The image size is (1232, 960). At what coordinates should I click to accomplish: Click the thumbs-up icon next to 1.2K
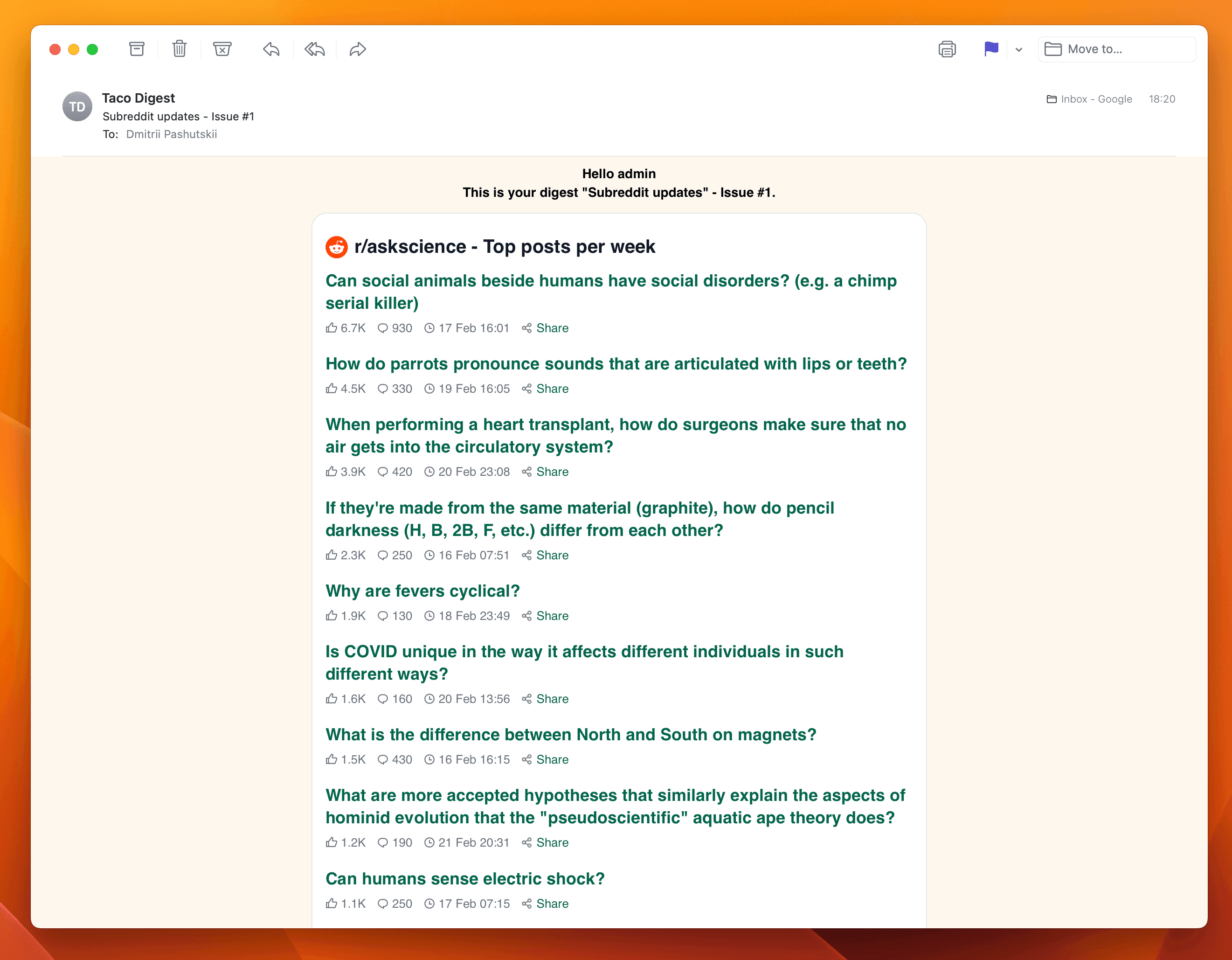point(332,842)
